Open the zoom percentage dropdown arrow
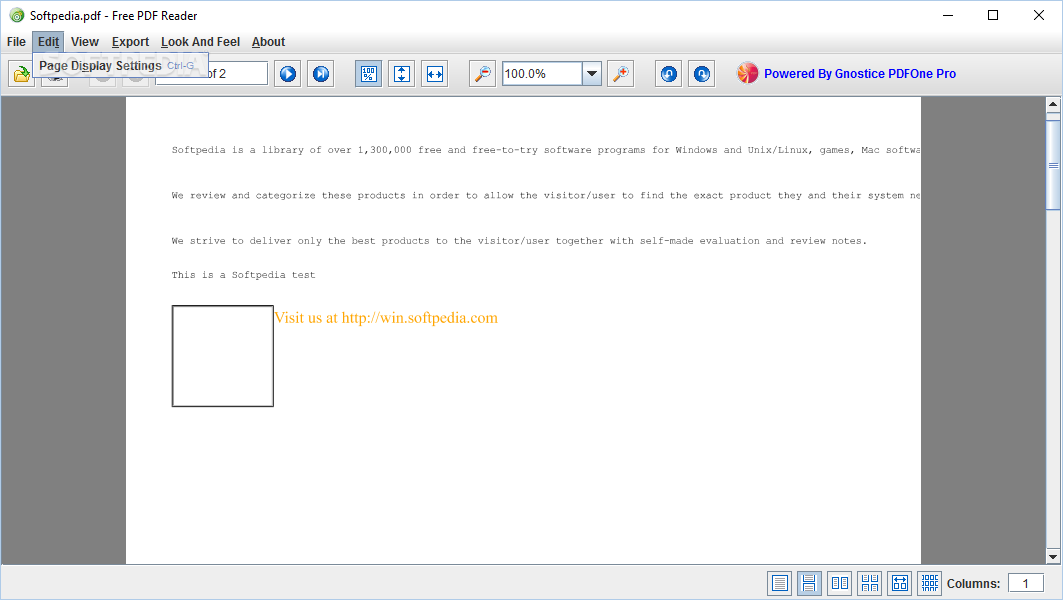Image resolution: width=1063 pixels, height=600 pixels. [592, 74]
